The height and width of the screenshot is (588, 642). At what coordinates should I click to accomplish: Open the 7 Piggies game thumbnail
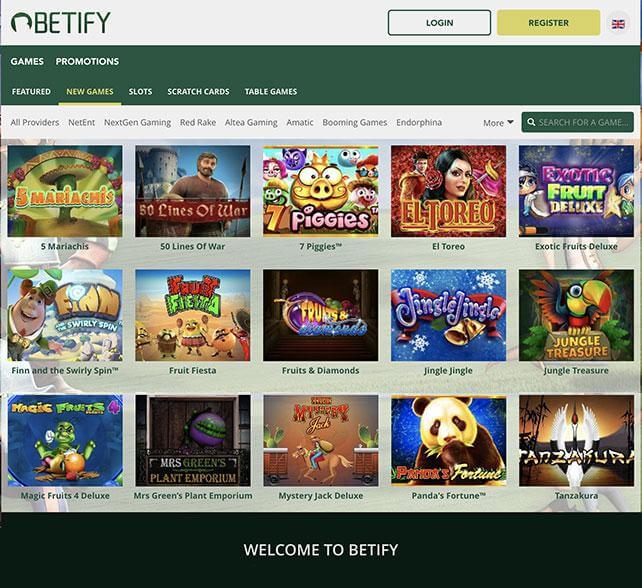[321, 191]
